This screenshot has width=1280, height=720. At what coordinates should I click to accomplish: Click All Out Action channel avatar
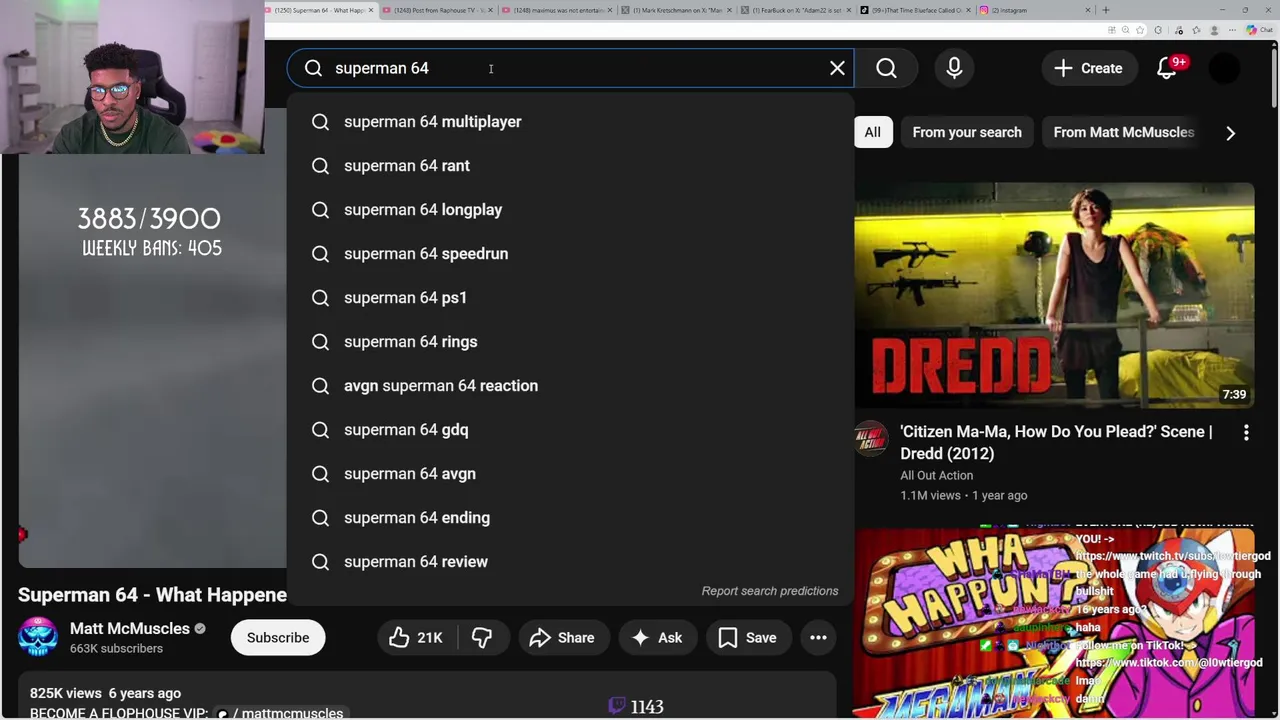[x=871, y=439]
